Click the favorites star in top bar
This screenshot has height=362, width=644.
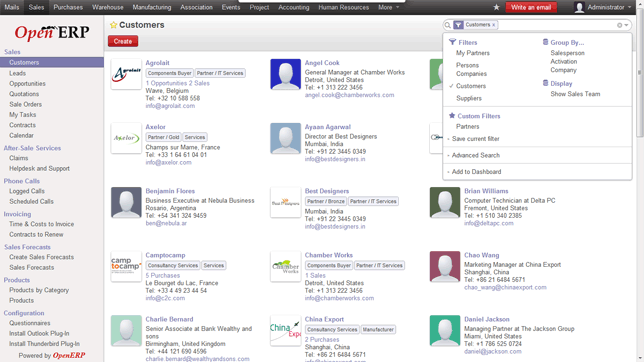[x=496, y=7]
